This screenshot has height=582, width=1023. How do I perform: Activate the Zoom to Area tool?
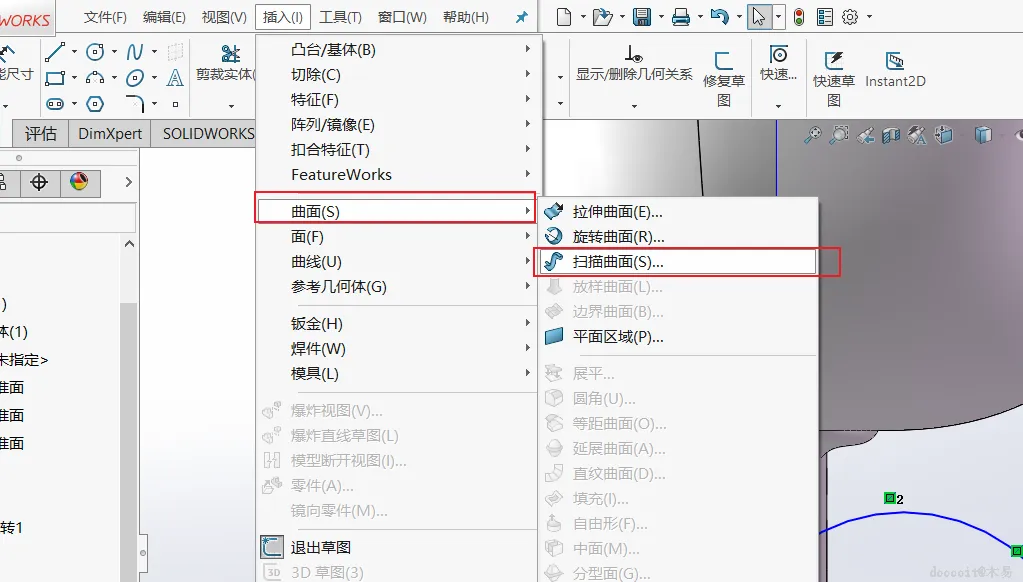(x=839, y=133)
